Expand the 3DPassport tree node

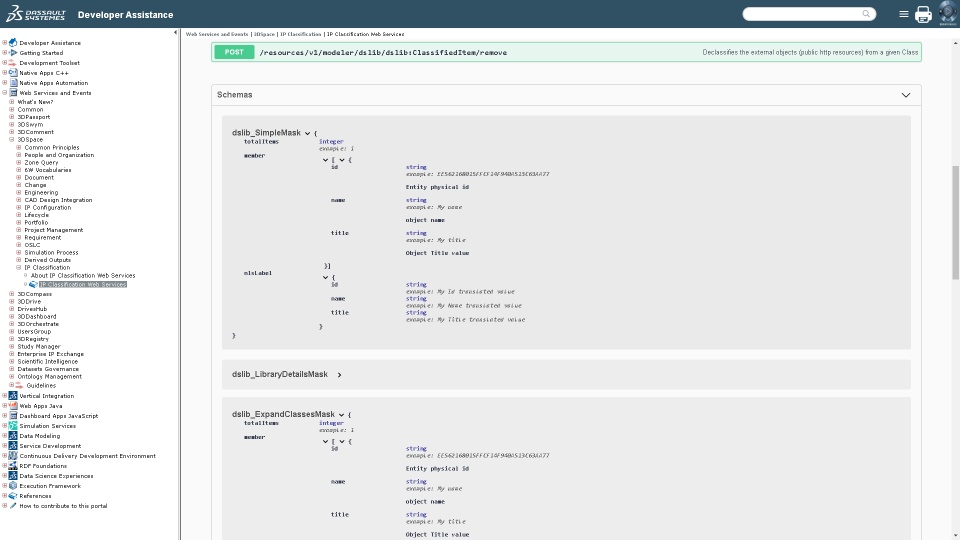click(x=12, y=117)
